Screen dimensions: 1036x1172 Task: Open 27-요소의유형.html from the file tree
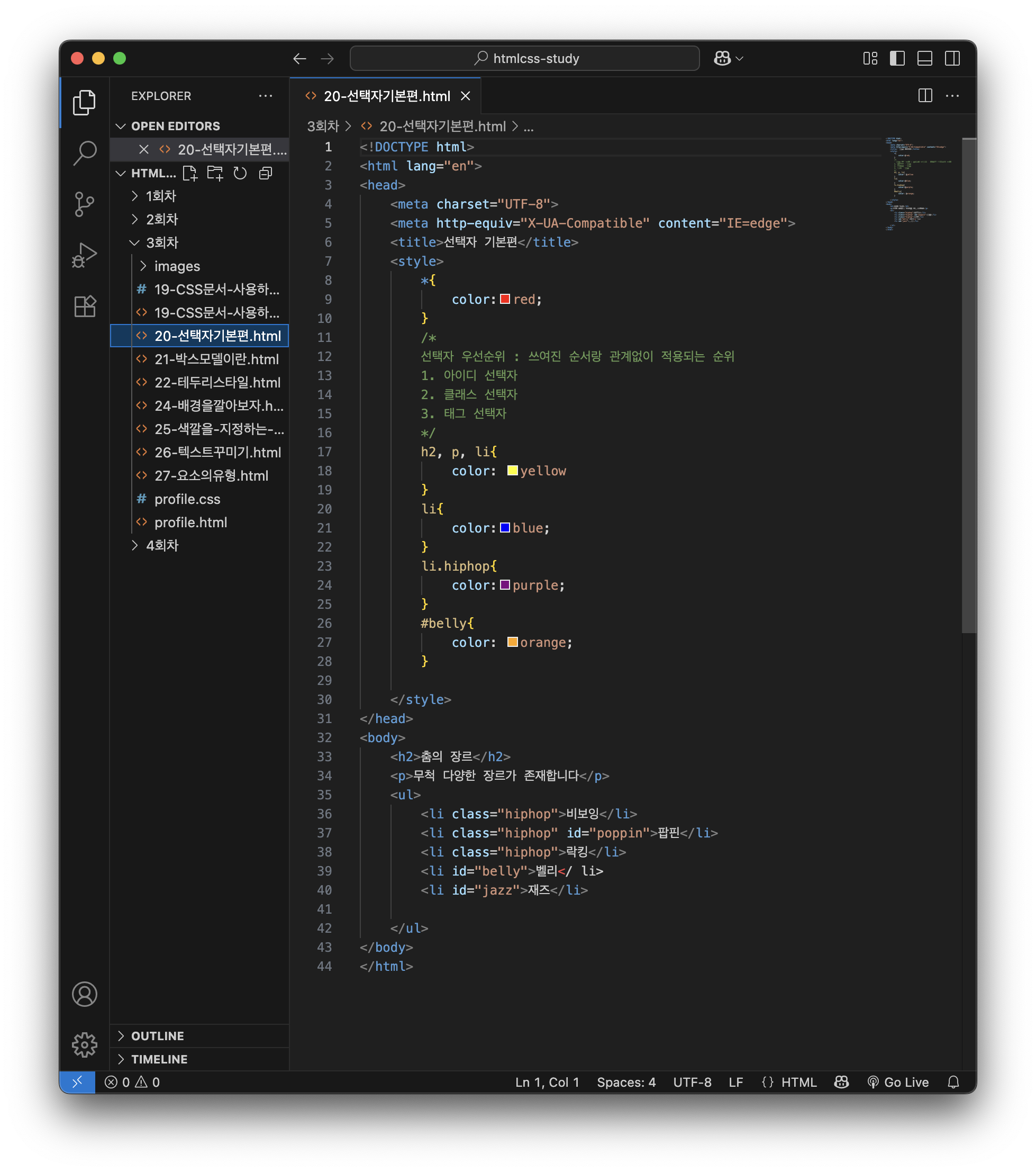[x=211, y=475]
